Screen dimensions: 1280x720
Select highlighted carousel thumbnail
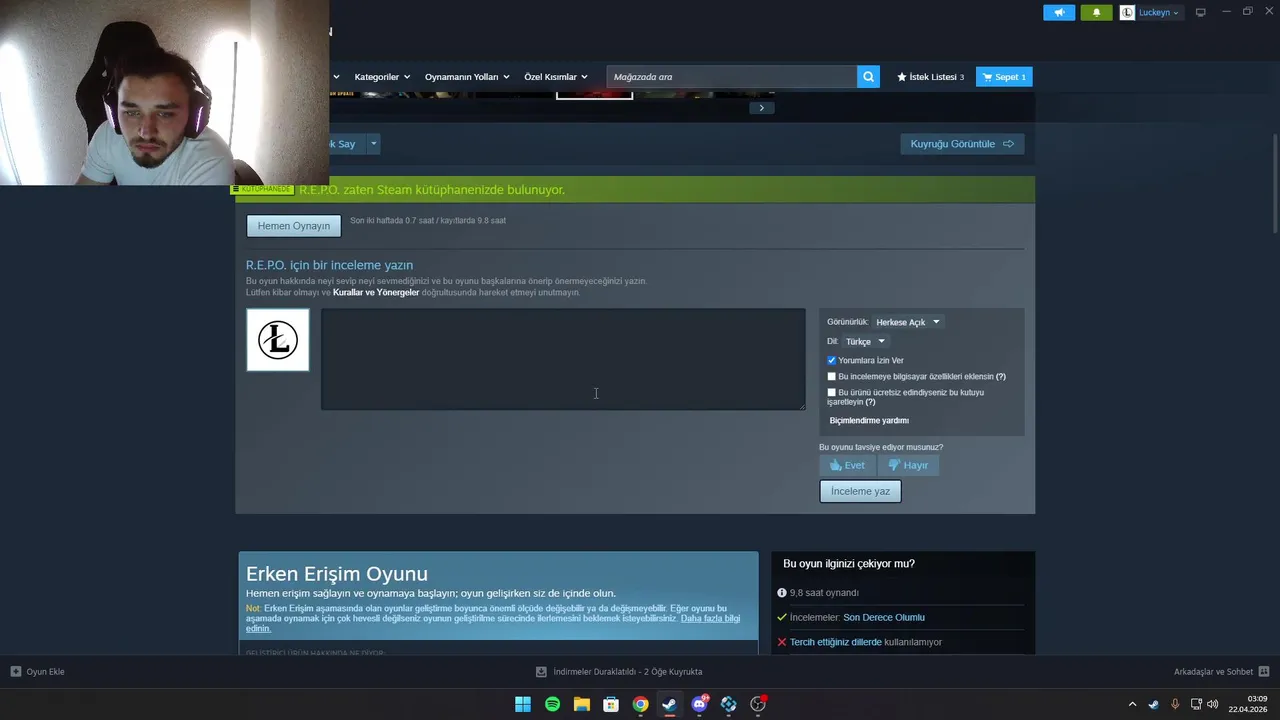tap(594, 96)
